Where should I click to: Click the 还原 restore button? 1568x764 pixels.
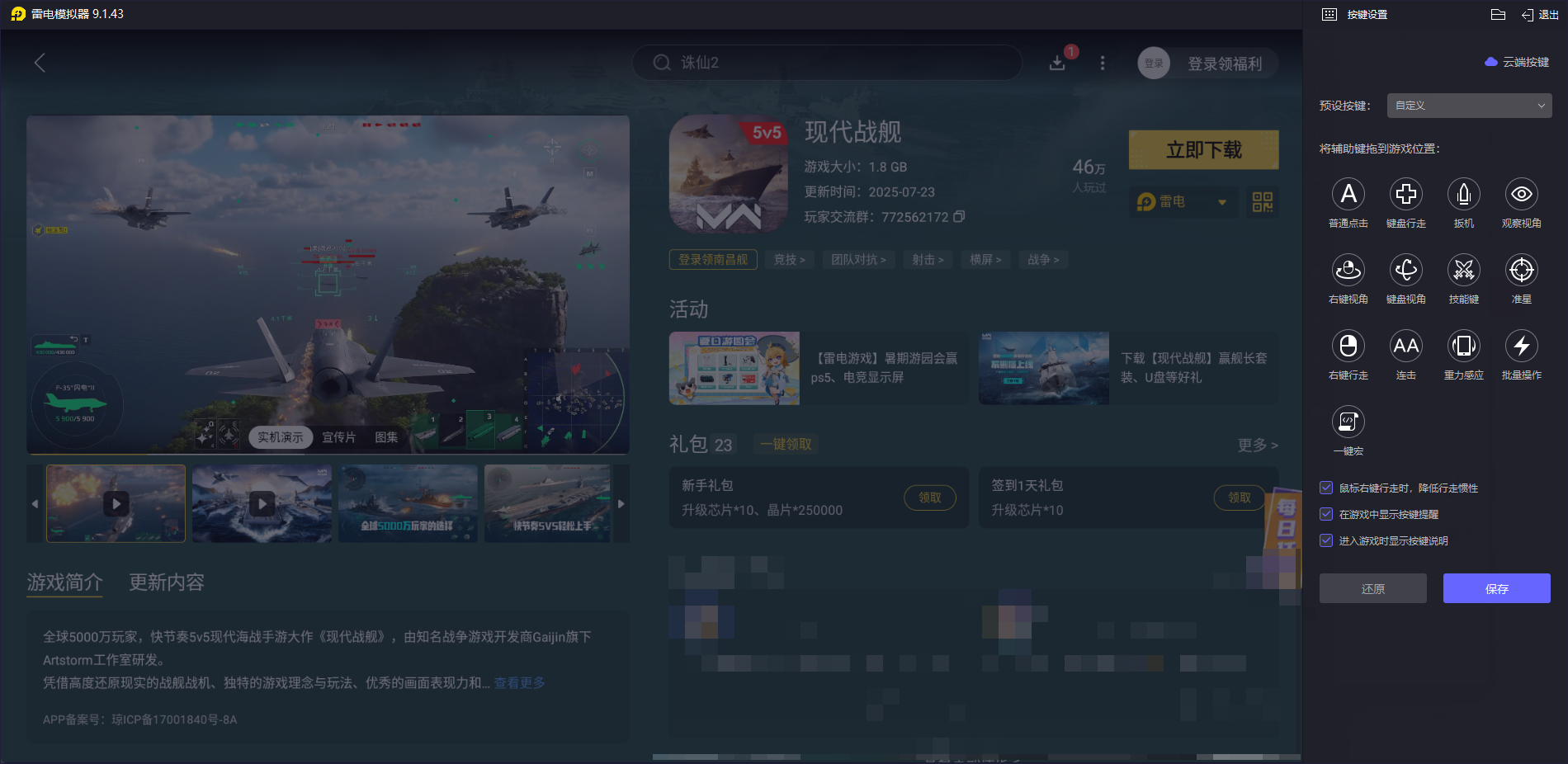1373,588
